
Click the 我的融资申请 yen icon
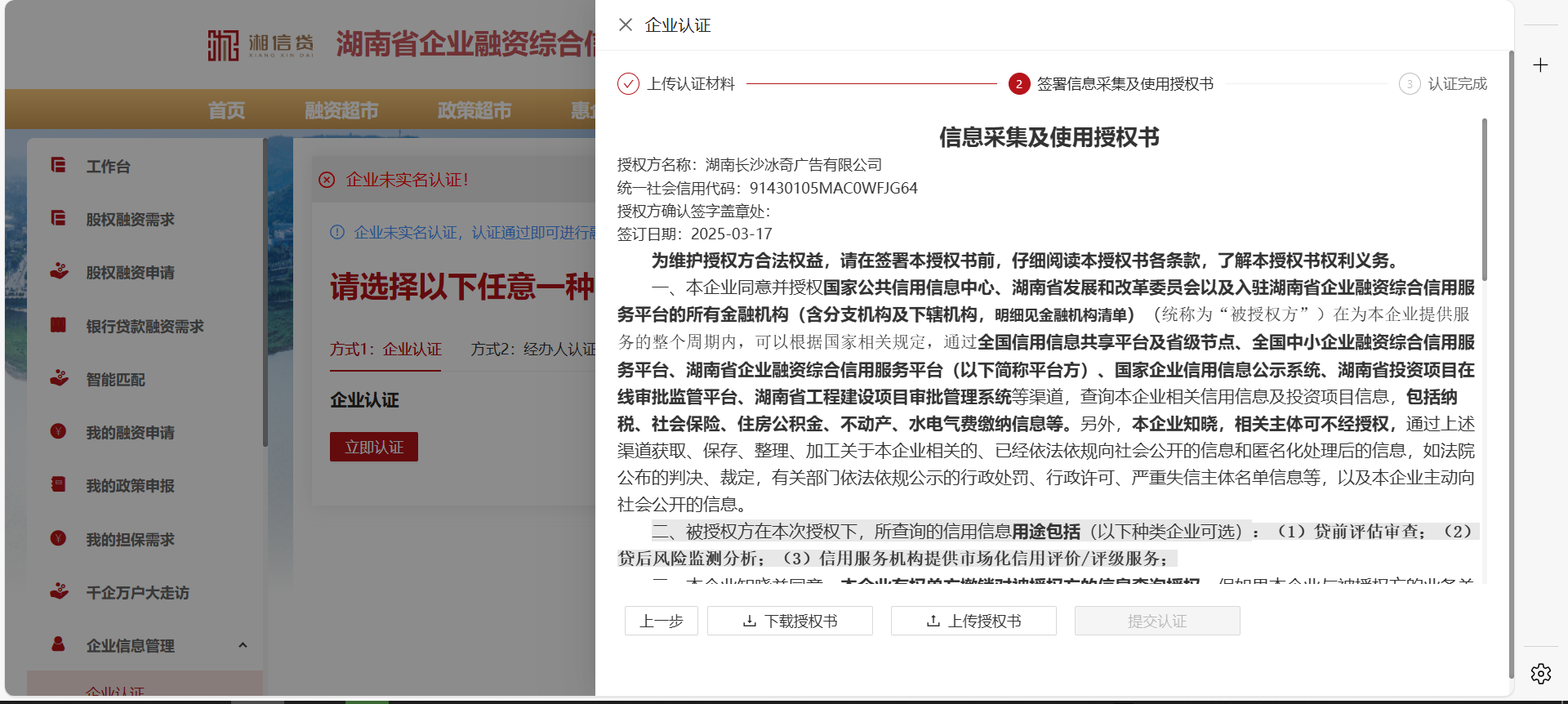coord(58,431)
